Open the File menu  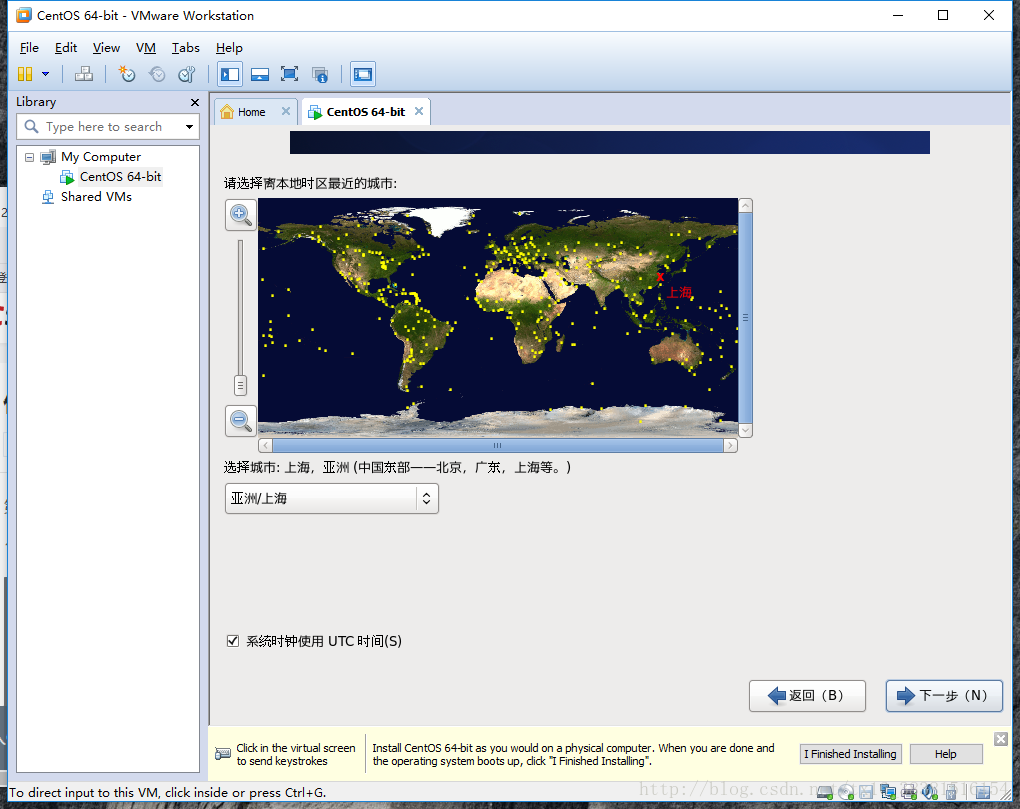click(x=29, y=47)
